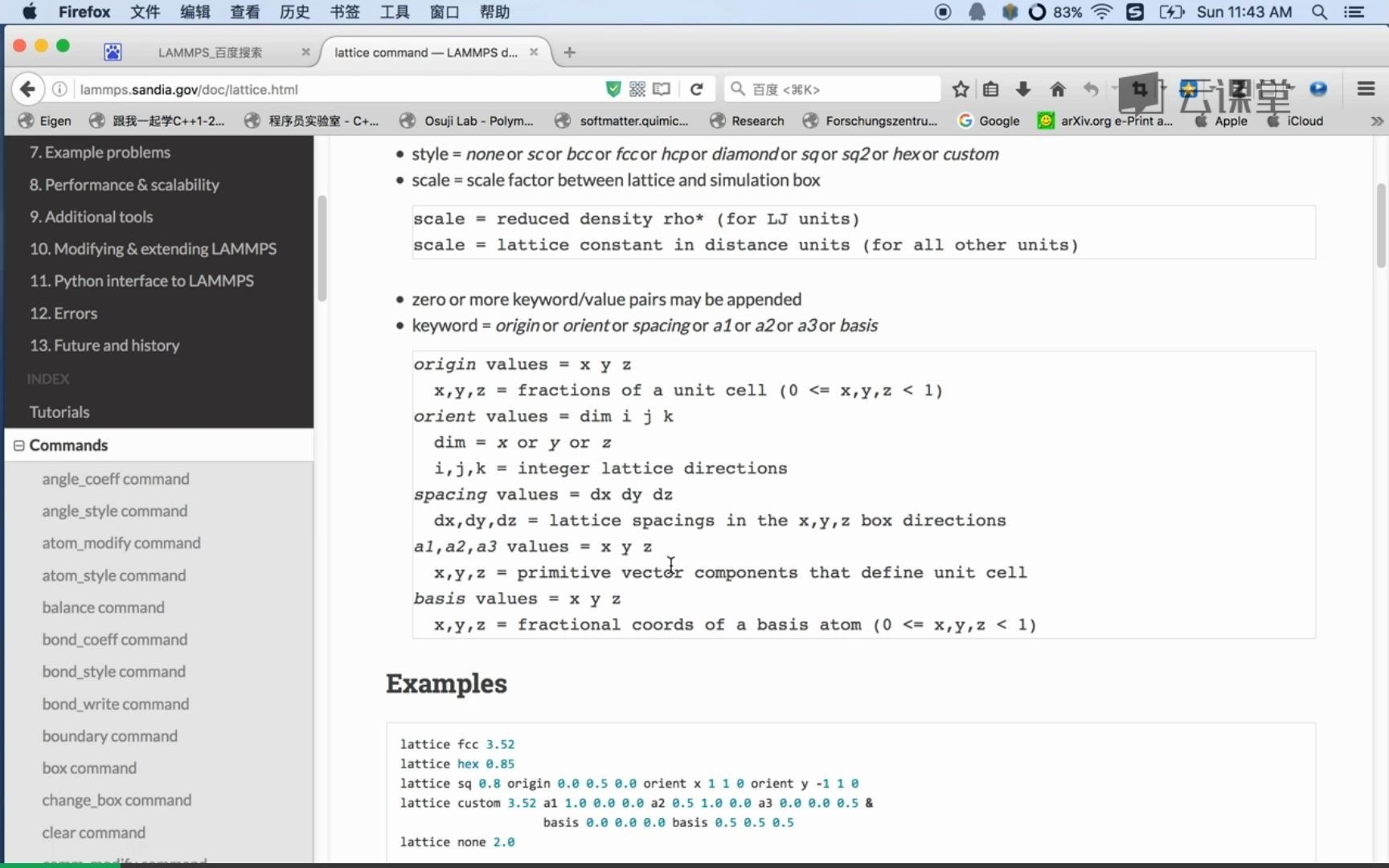
Task: Go to home page icon
Action: click(1058, 89)
